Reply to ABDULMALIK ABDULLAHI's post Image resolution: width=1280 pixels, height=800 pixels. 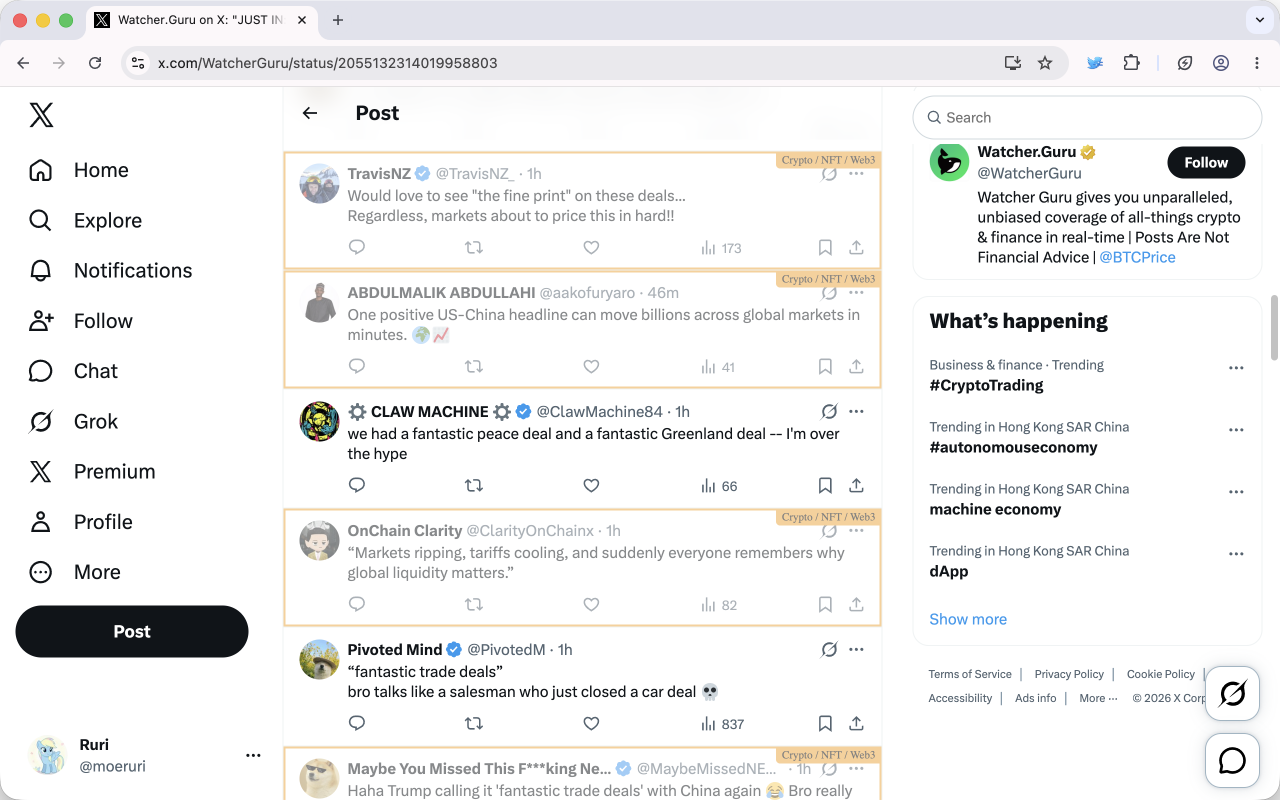pos(357,367)
